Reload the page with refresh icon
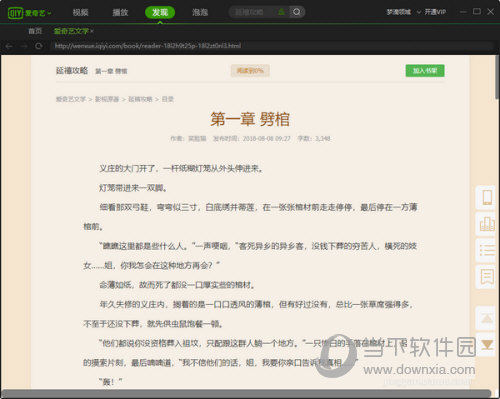 [38, 46]
